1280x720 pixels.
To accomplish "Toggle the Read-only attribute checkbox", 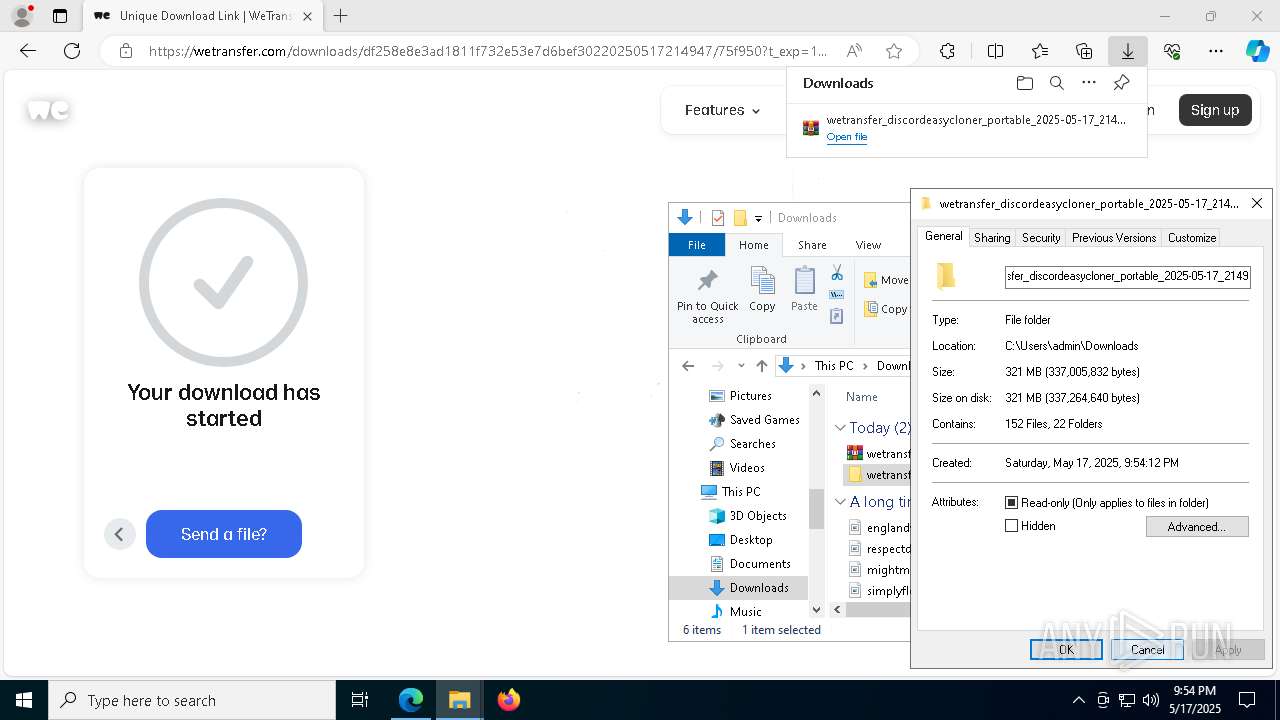I will (1011, 503).
